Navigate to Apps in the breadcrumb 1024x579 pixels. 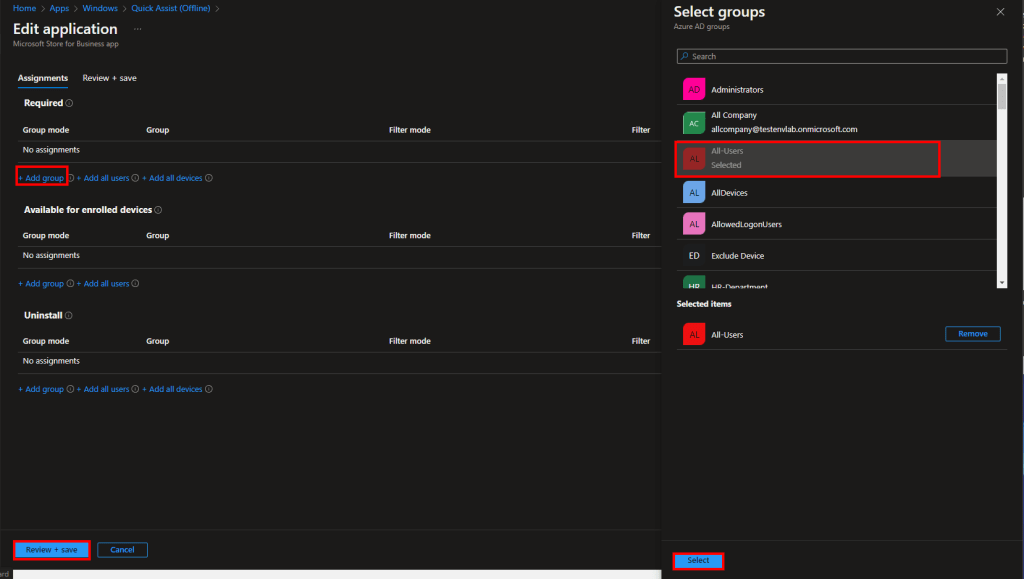coord(59,8)
